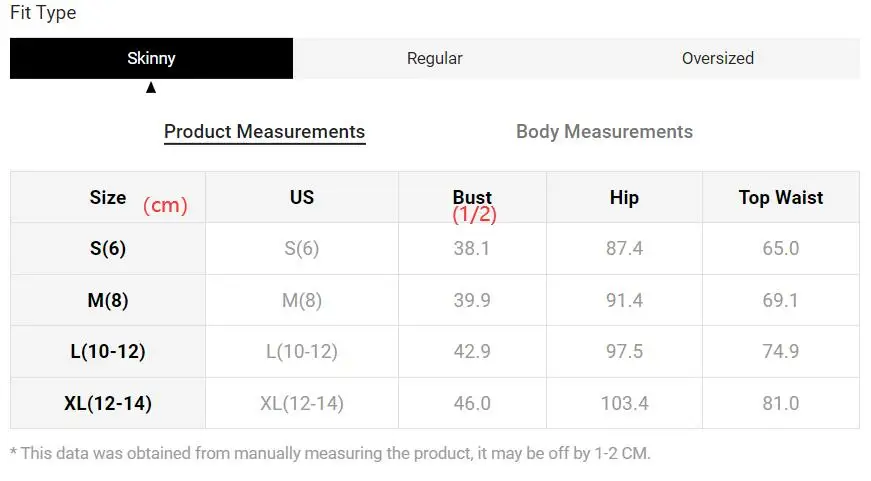Click the Top Waist column header
The width and height of the screenshot is (871, 481).
[780, 198]
